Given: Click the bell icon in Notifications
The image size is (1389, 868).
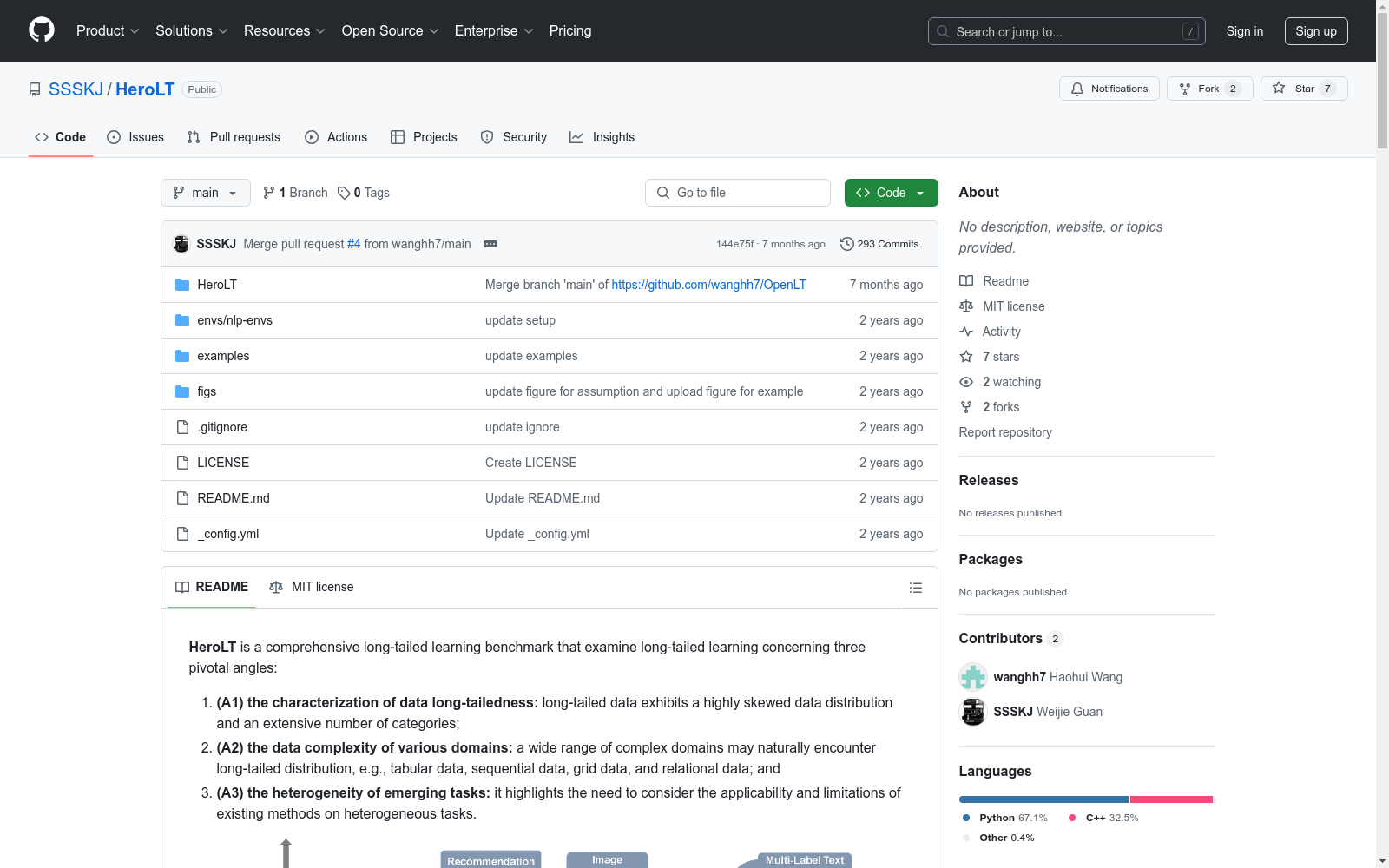Looking at the screenshot, I should click(1077, 89).
